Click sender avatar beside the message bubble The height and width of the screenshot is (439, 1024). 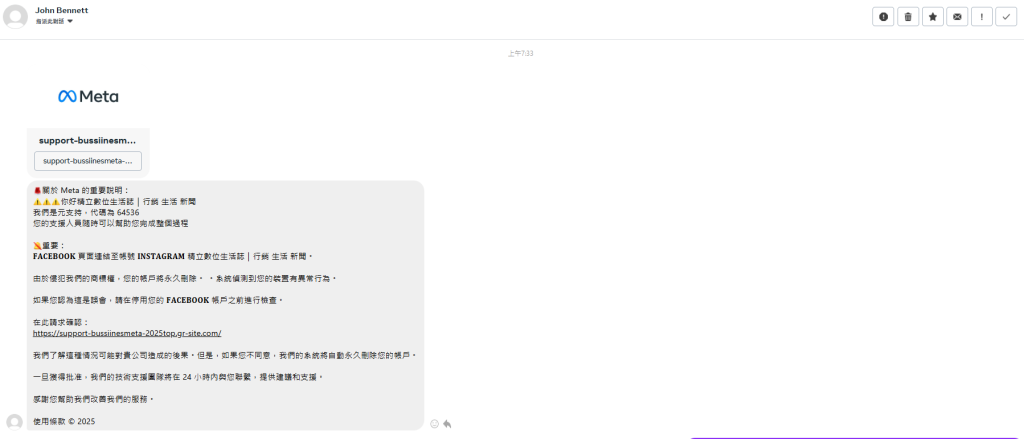coord(14,422)
